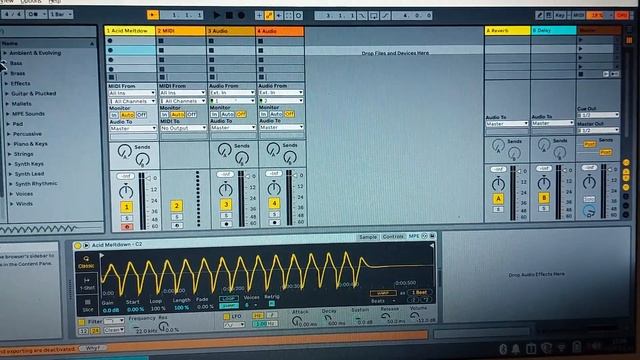Solo track 2 with its S button
640x360 pixels.
(177, 217)
